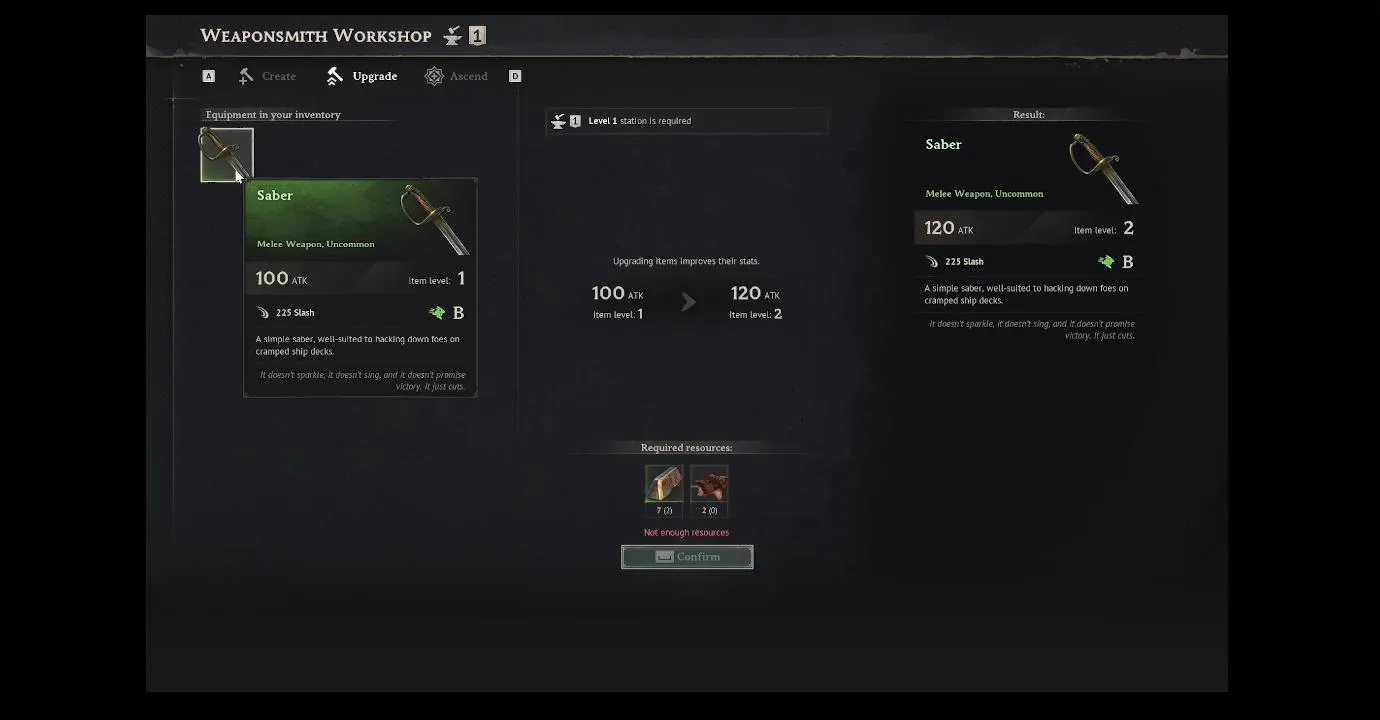This screenshot has width=1380, height=720.
Task: Click the Not enough resources warning text
Action: click(x=686, y=533)
